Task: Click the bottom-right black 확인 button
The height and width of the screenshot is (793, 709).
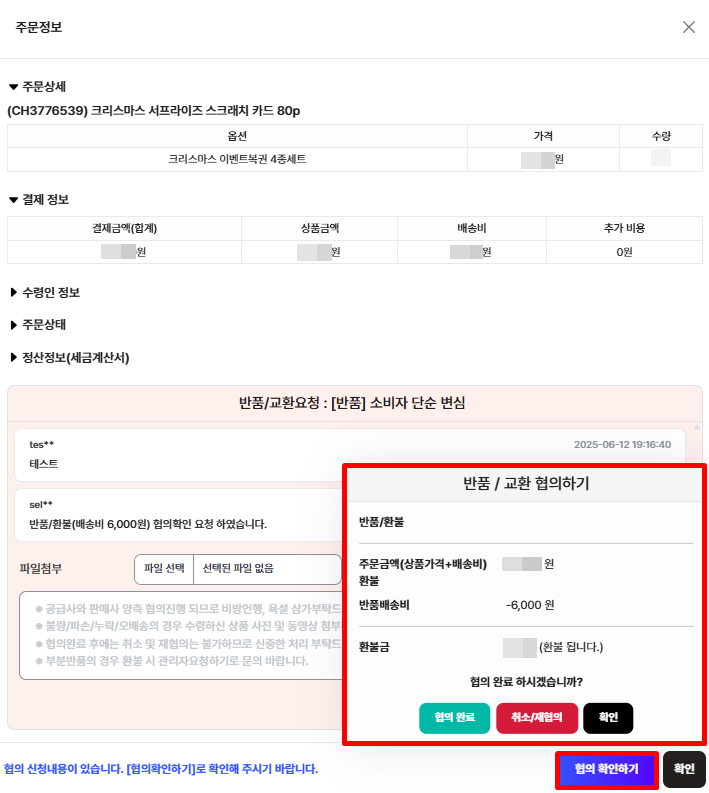Action: [684, 769]
